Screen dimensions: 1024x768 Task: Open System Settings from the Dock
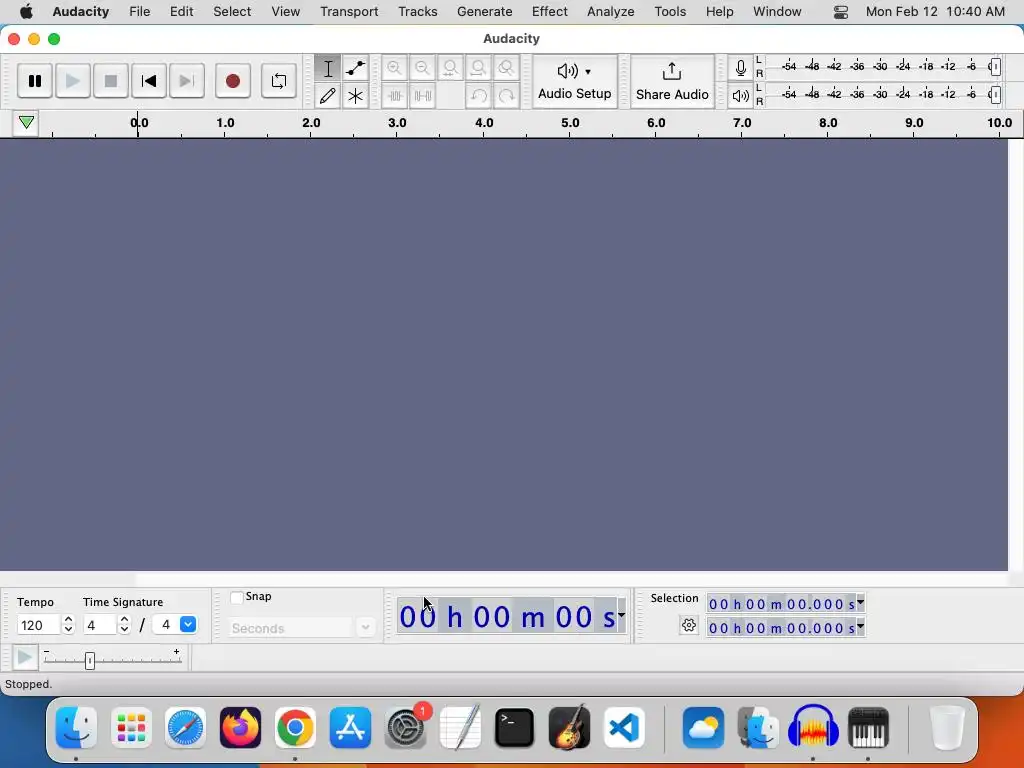pyautogui.click(x=406, y=727)
